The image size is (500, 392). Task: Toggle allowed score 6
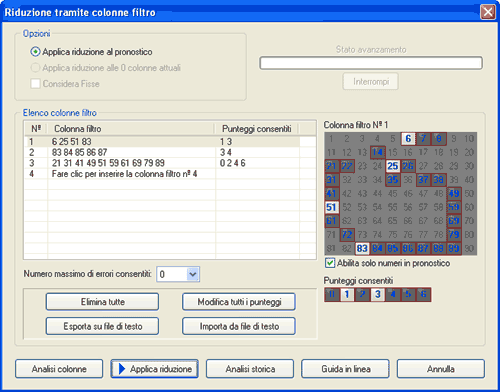(423, 294)
